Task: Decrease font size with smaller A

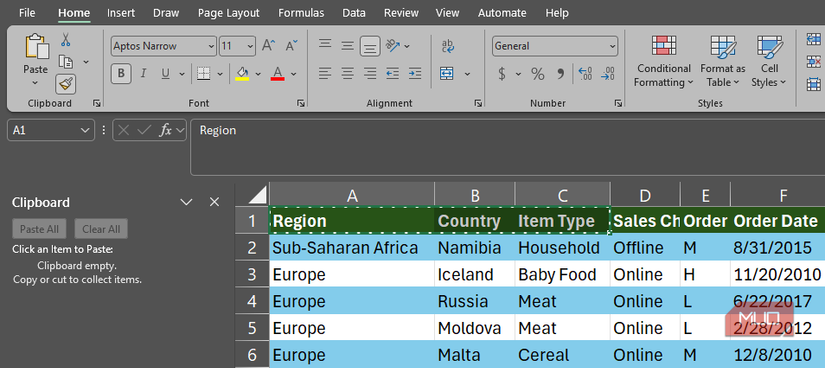Action: (x=291, y=46)
